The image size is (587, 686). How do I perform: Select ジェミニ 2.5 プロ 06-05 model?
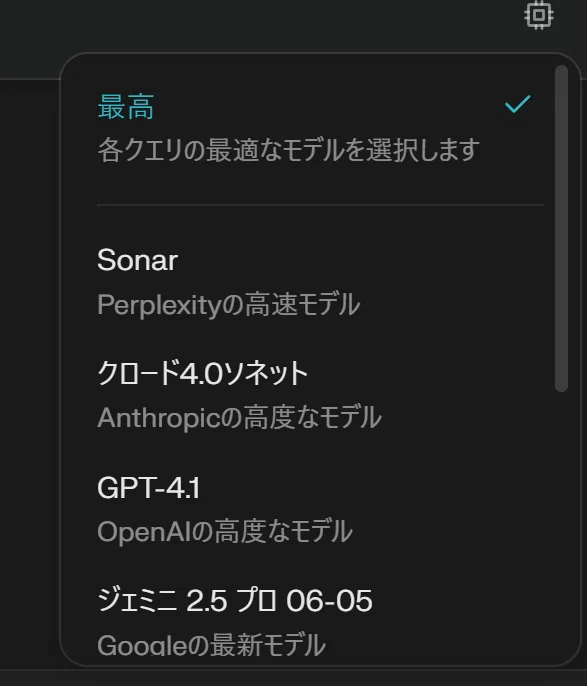tap(234, 601)
